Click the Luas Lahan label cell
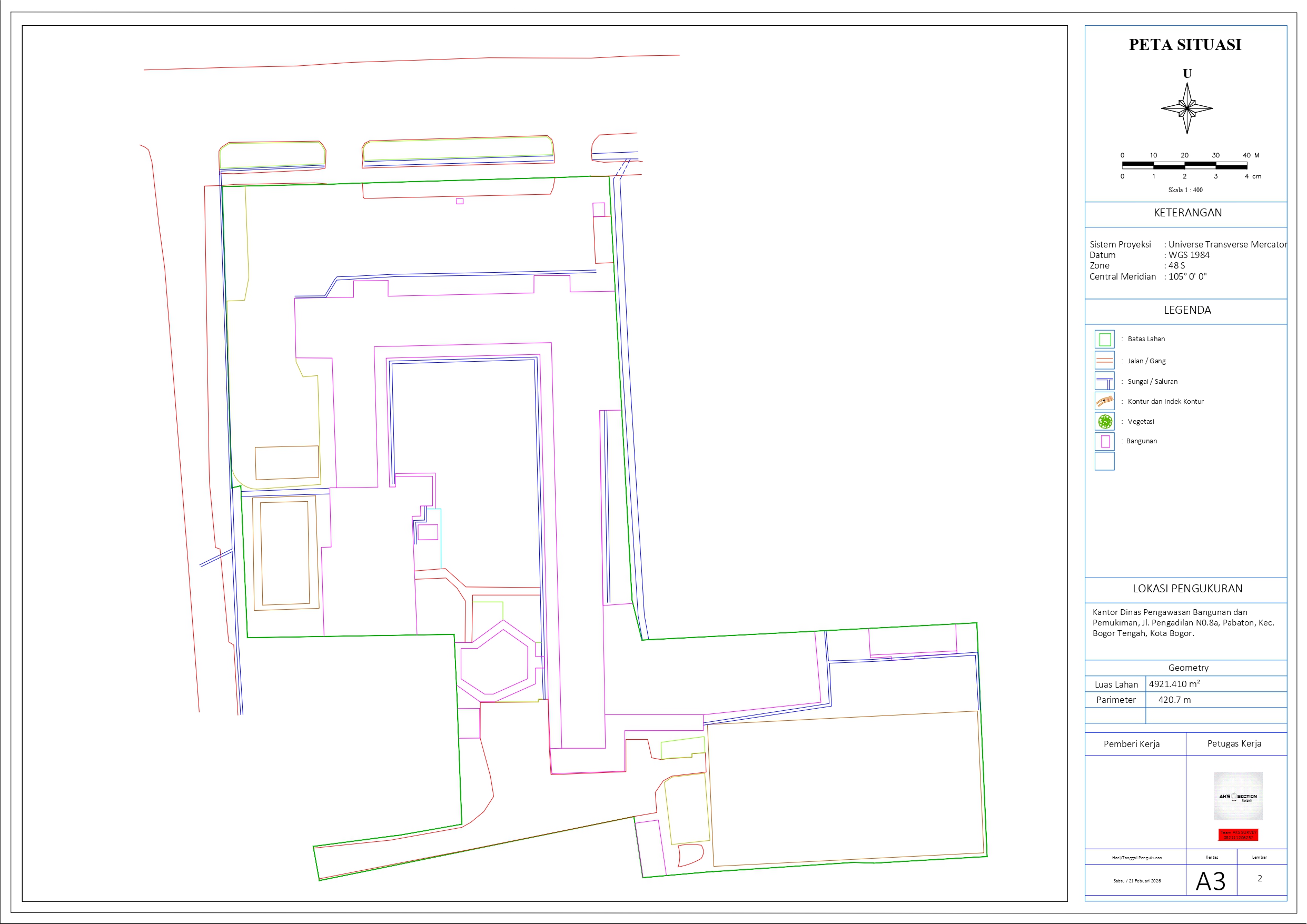The width and height of the screenshot is (1307, 924). point(1116,684)
